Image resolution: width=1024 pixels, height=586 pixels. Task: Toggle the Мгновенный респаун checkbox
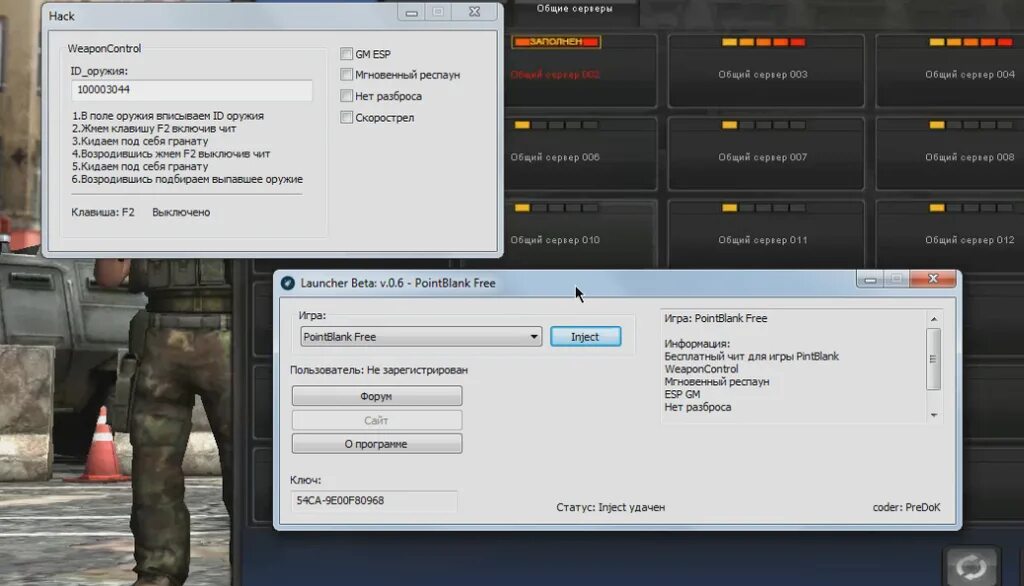[347, 74]
